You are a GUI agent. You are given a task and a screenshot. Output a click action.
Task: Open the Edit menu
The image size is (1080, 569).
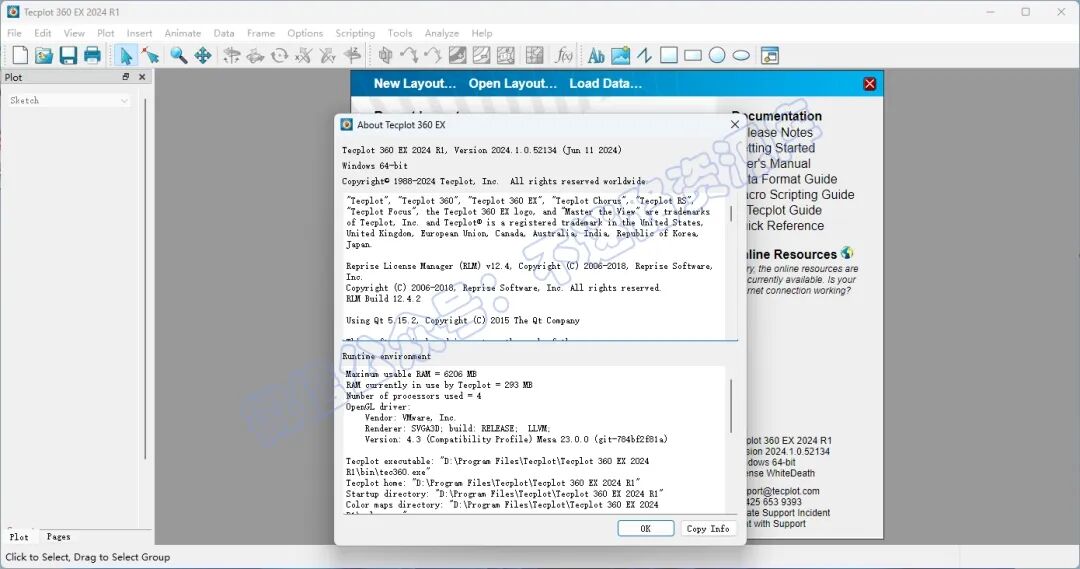43,33
